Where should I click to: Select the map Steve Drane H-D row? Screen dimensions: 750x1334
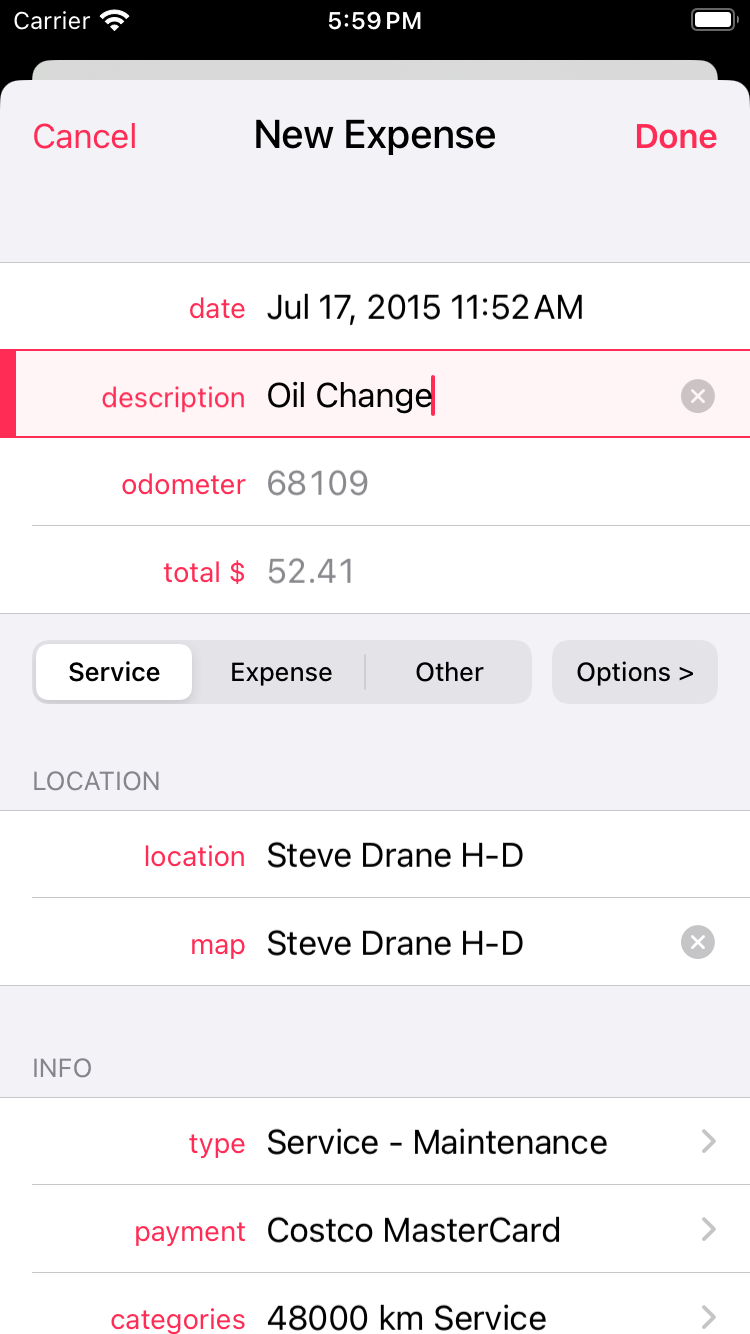coord(375,942)
